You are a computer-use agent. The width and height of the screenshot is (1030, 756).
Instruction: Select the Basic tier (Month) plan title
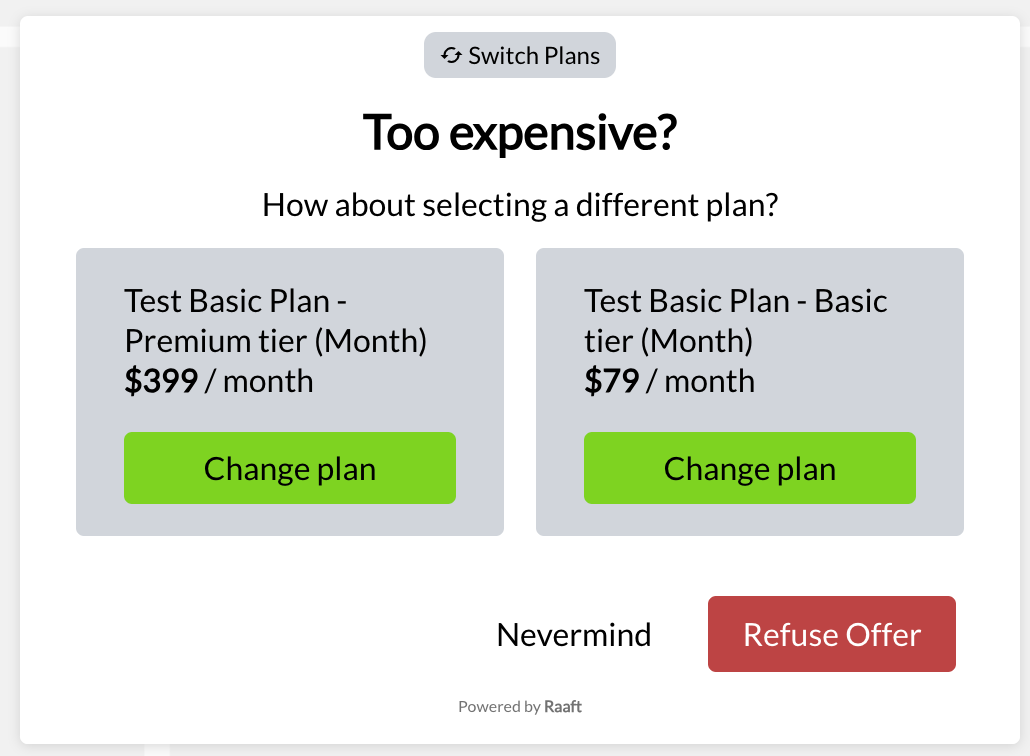[736, 321]
